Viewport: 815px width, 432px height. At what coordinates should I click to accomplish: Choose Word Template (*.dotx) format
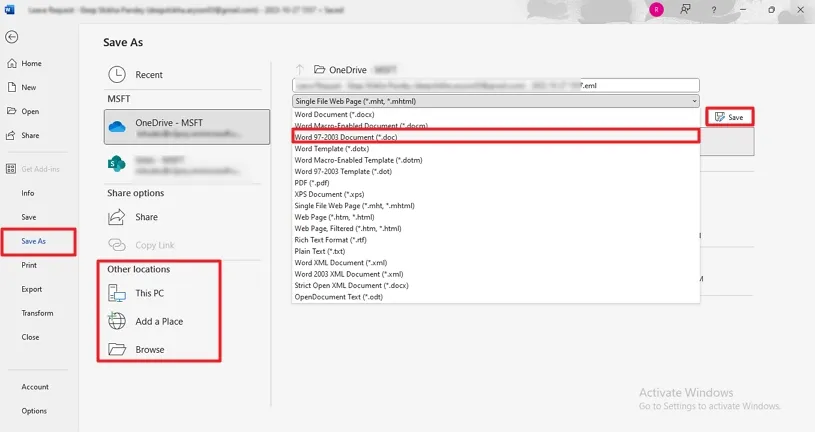pyautogui.click(x=496, y=149)
